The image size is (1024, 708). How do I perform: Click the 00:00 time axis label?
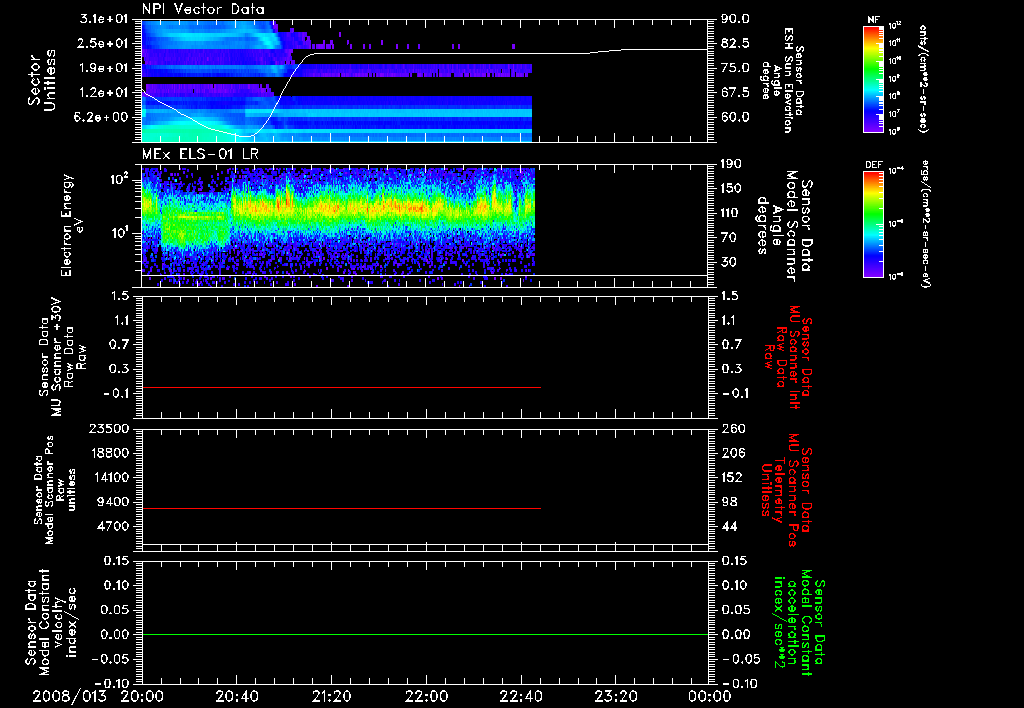709,696
